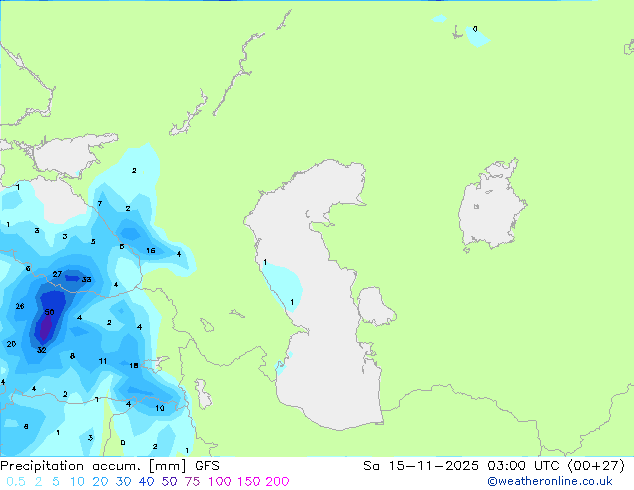Screen dimensions: 634x490
Task: Click the 'Precipitation accum. [mm]' title text
Action: click(93, 466)
